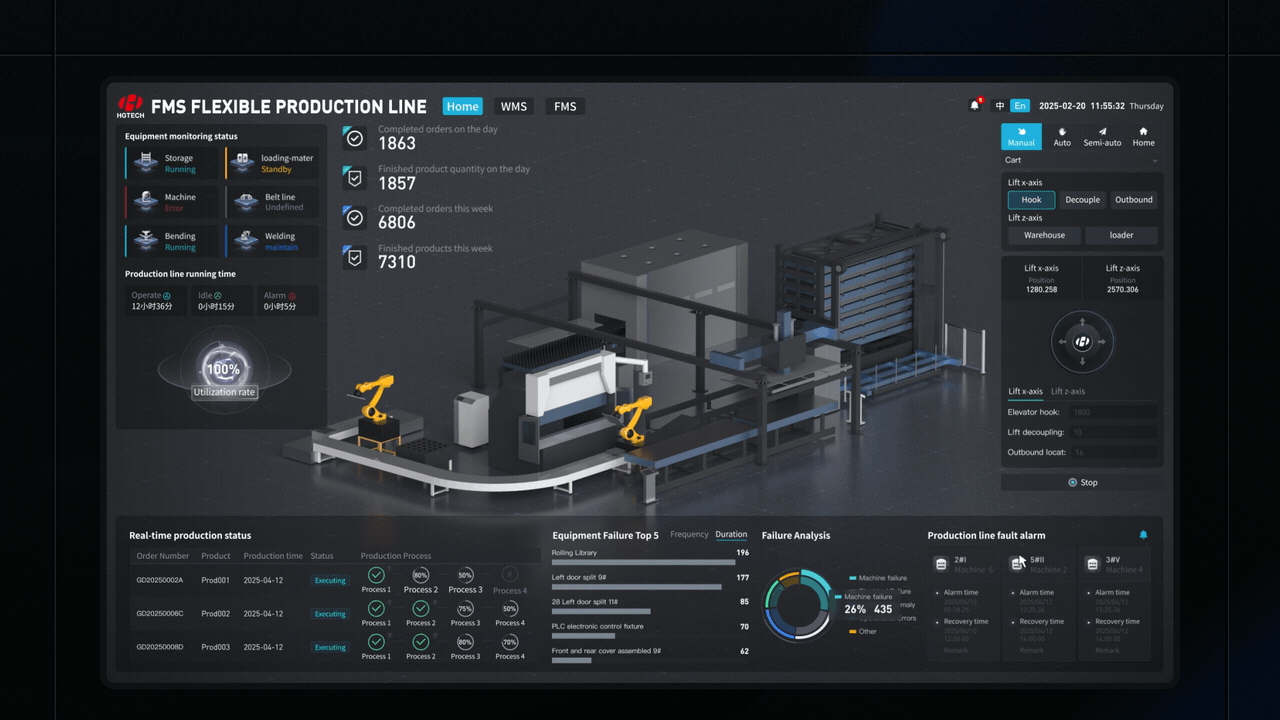Click joystick right arrow

point(1101,342)
